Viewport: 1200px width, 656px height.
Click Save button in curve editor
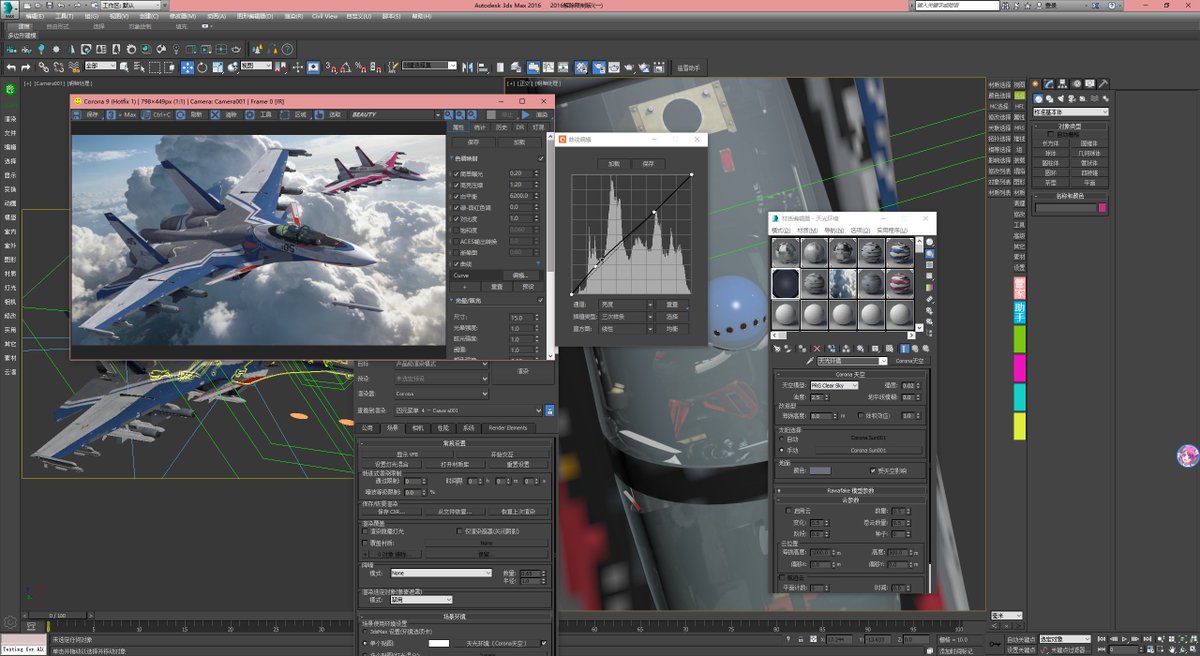[648, 164]
